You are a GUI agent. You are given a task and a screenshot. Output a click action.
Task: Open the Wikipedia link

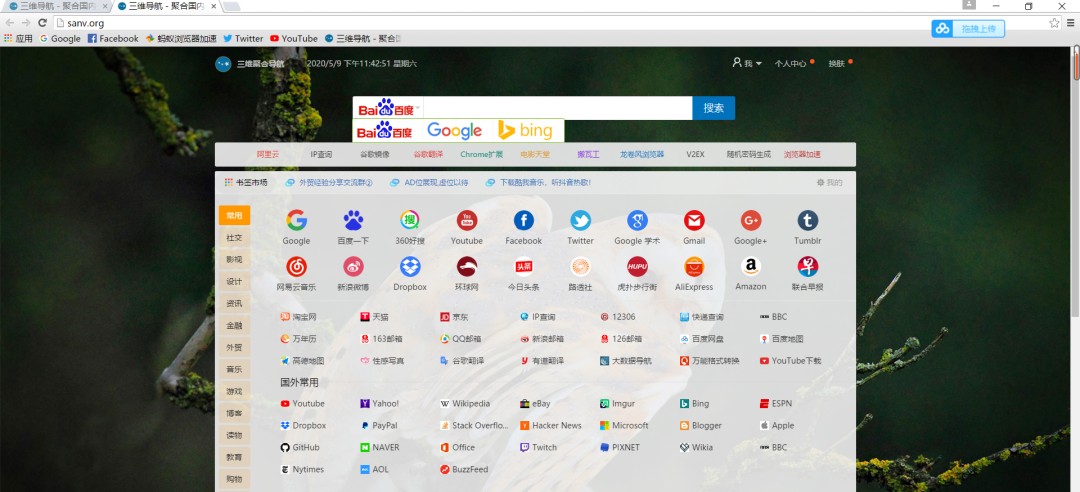(x=465, y=403)
